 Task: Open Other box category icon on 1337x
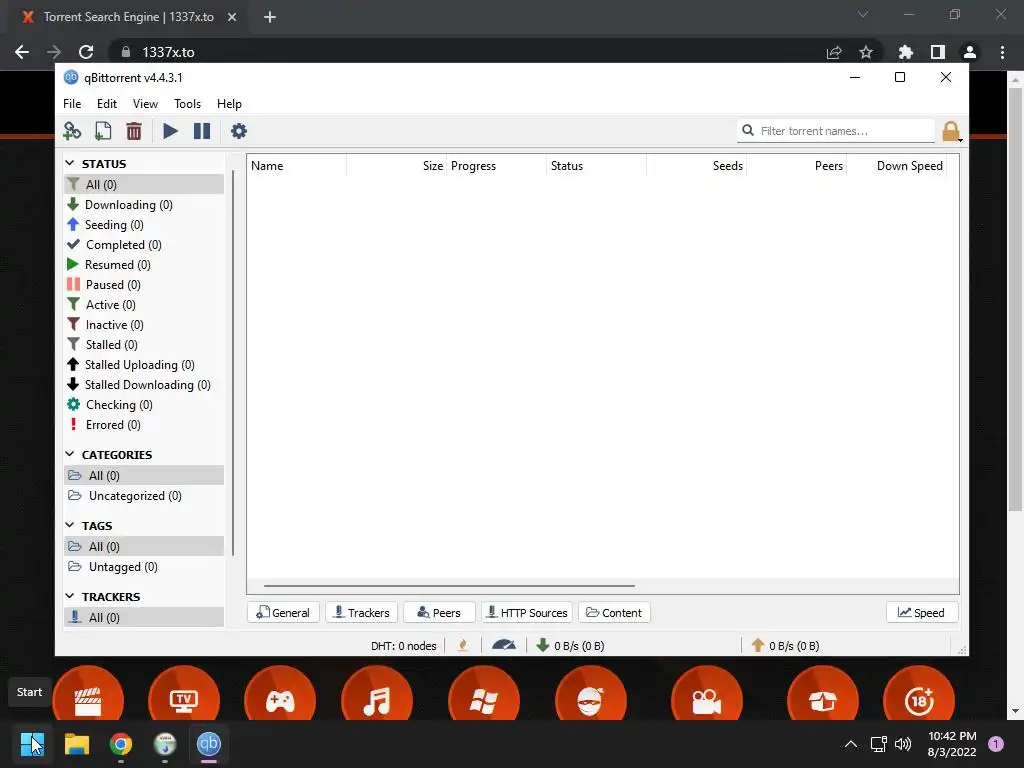(x=823, y=697)
